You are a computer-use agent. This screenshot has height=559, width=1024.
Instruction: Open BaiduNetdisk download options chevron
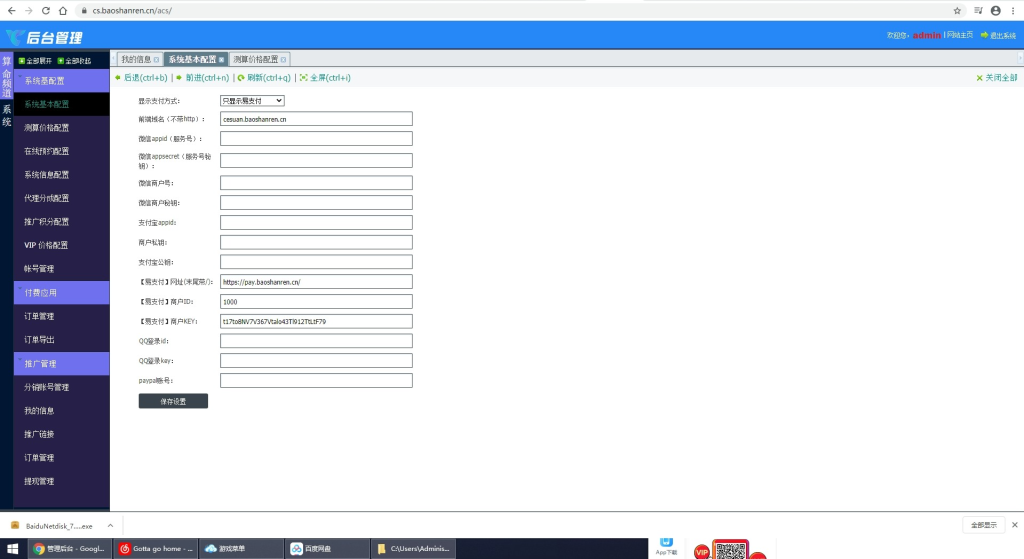pyautogui.click(x=110, y=526)
